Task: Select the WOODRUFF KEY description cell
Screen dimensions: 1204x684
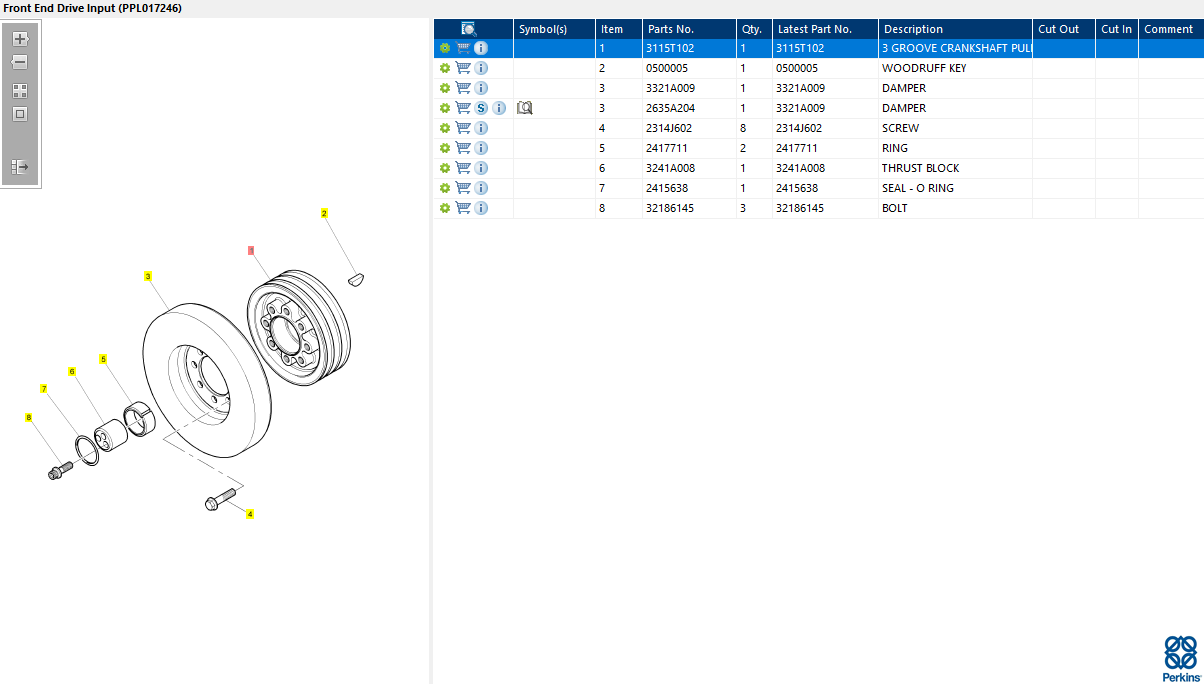Action: pos(956,68)
